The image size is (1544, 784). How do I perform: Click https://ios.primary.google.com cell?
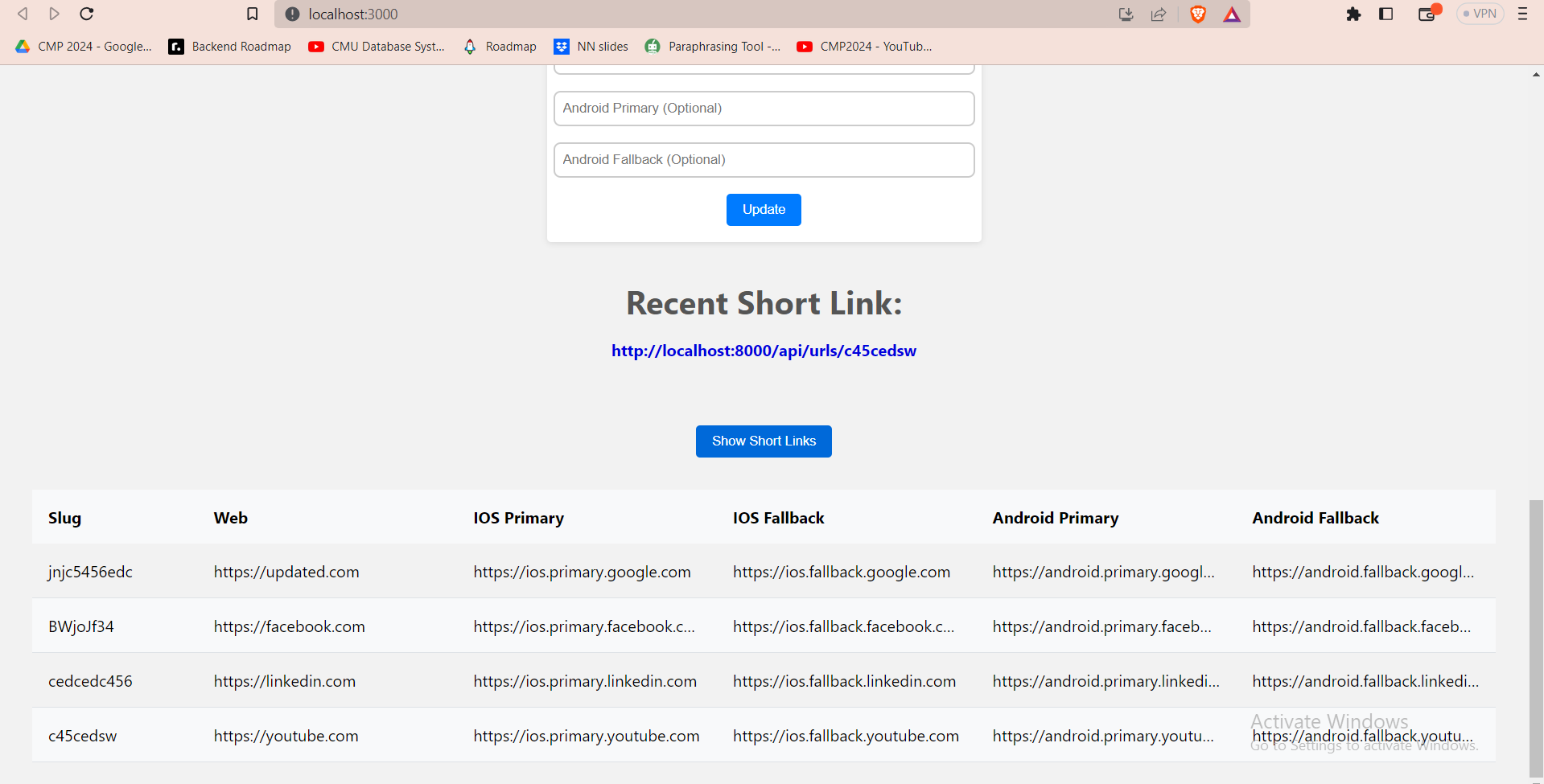582,572
